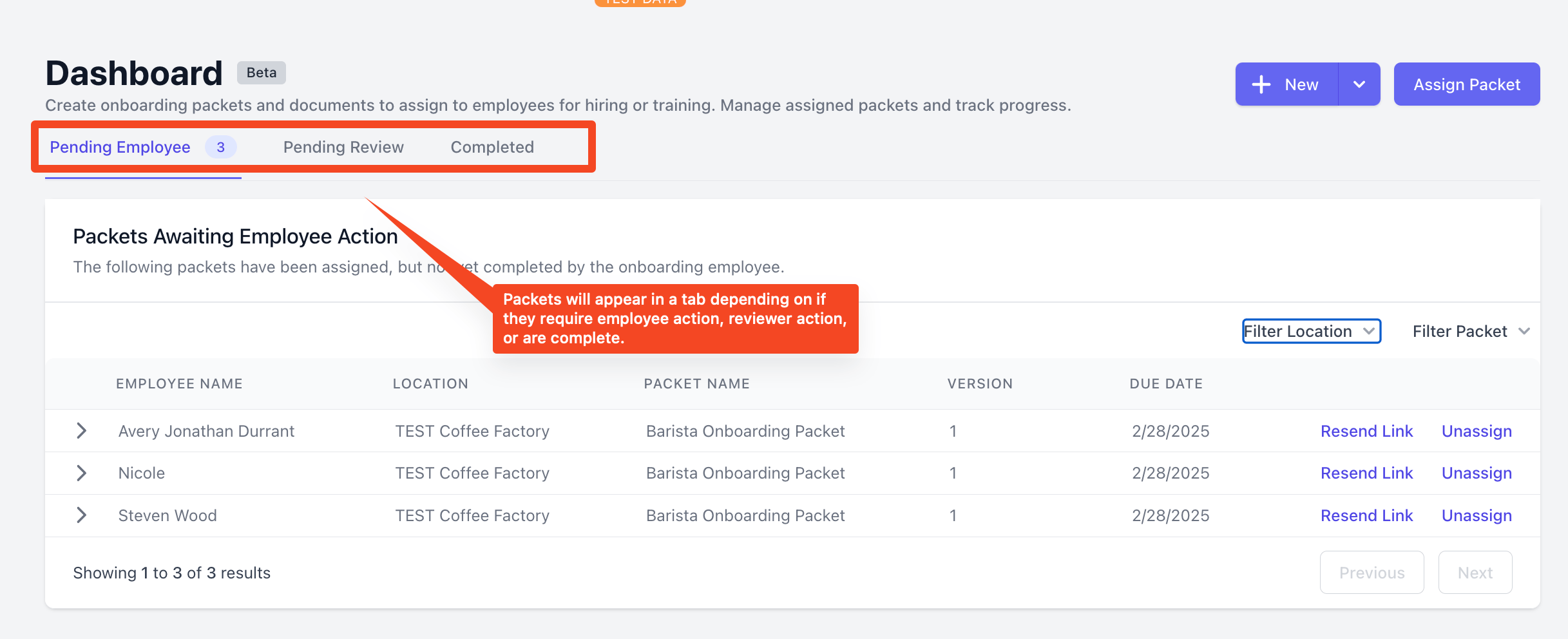The height and width of the screenshot is (639, 1568).
Task: Unassign Nicole's Barista Onboarding Packet
Action: tap(1477, 473)
